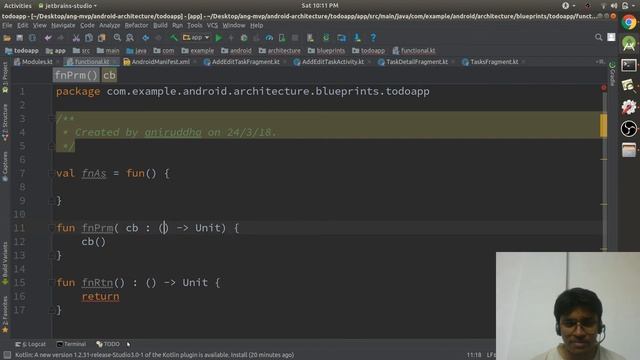
Task: Click the Save All floppy disk icon
Action: coord(20,38)
